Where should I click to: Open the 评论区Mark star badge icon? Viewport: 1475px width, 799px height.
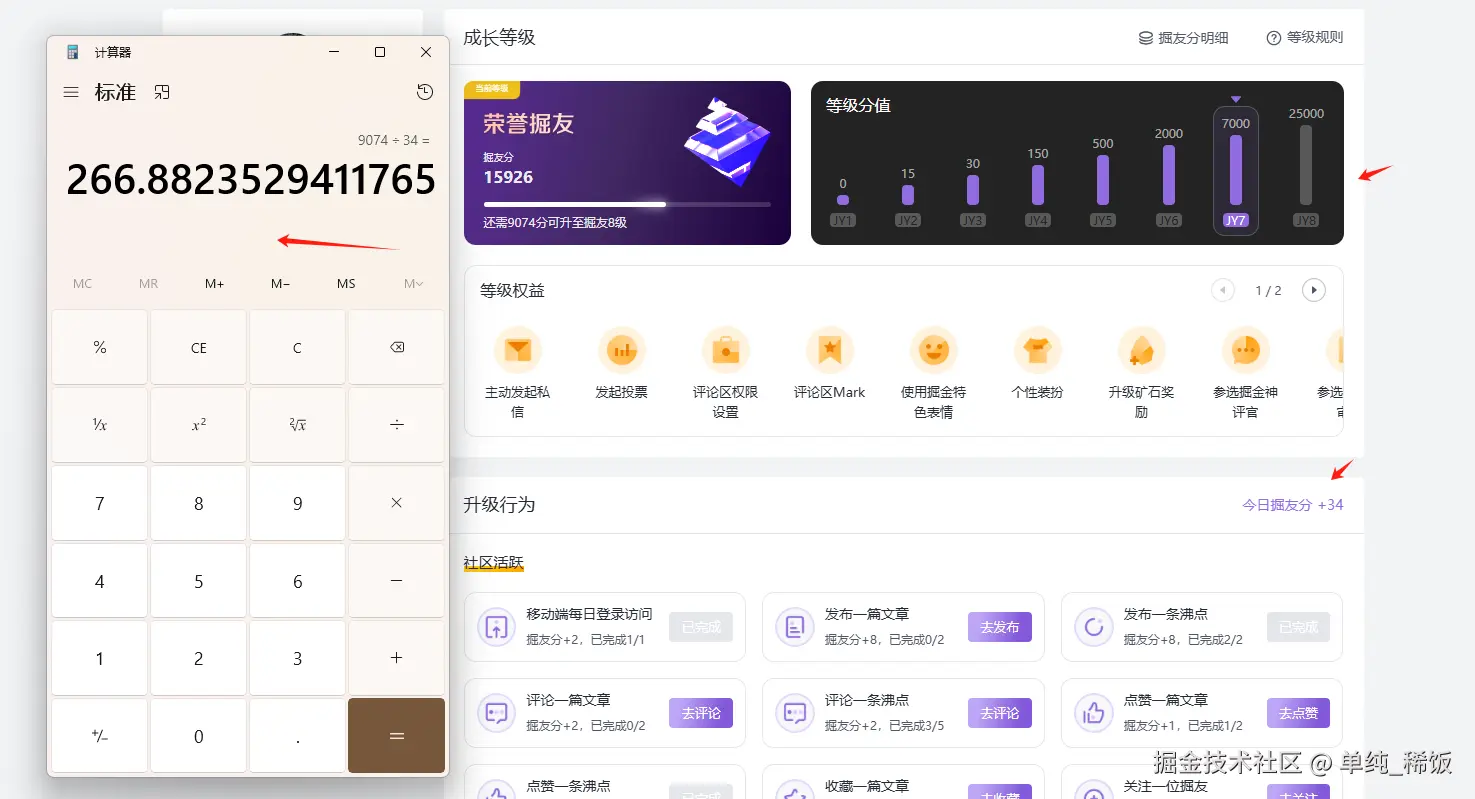pos(829,351)
